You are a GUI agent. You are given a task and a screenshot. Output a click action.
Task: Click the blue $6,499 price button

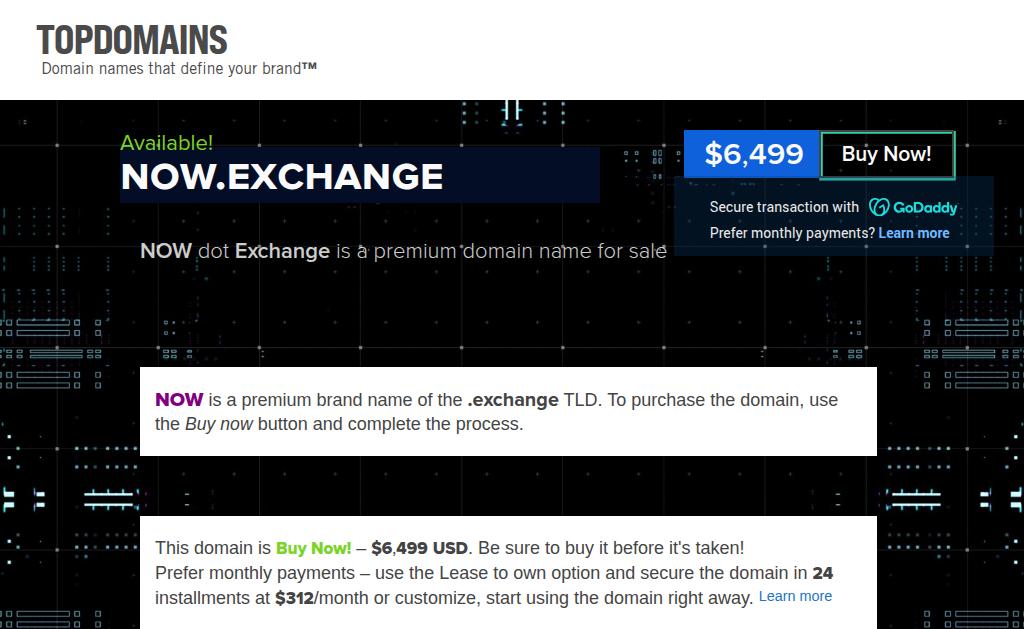753,154
